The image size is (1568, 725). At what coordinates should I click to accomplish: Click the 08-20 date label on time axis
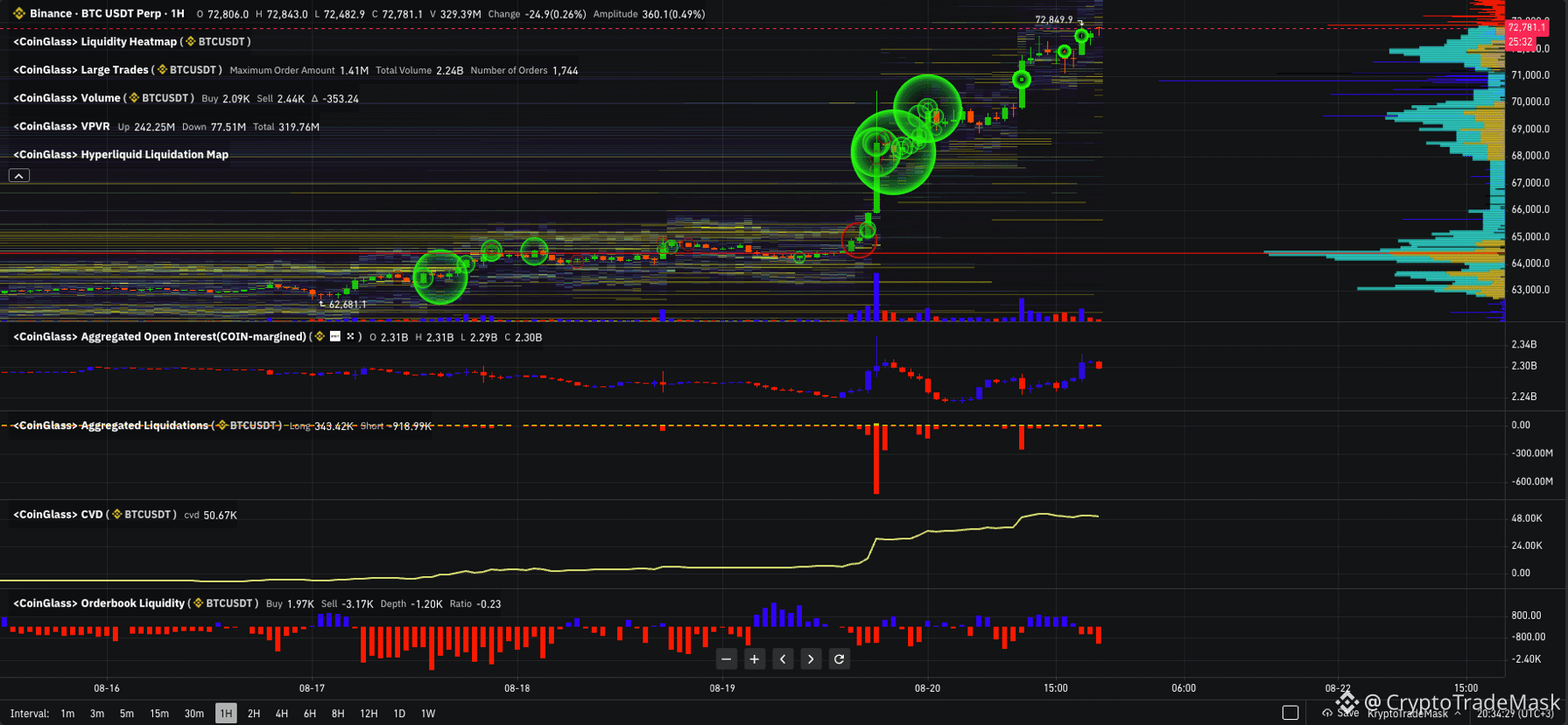(927, 688)
